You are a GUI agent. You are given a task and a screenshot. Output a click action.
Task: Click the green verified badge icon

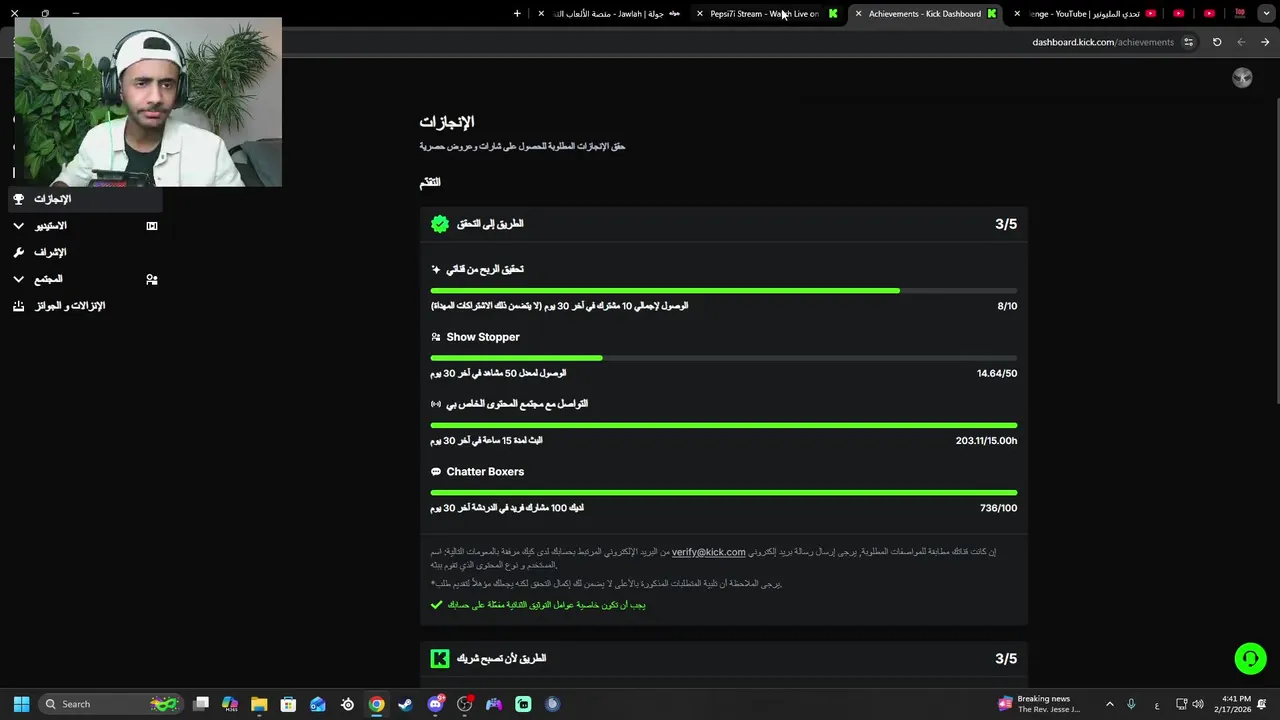440,224
